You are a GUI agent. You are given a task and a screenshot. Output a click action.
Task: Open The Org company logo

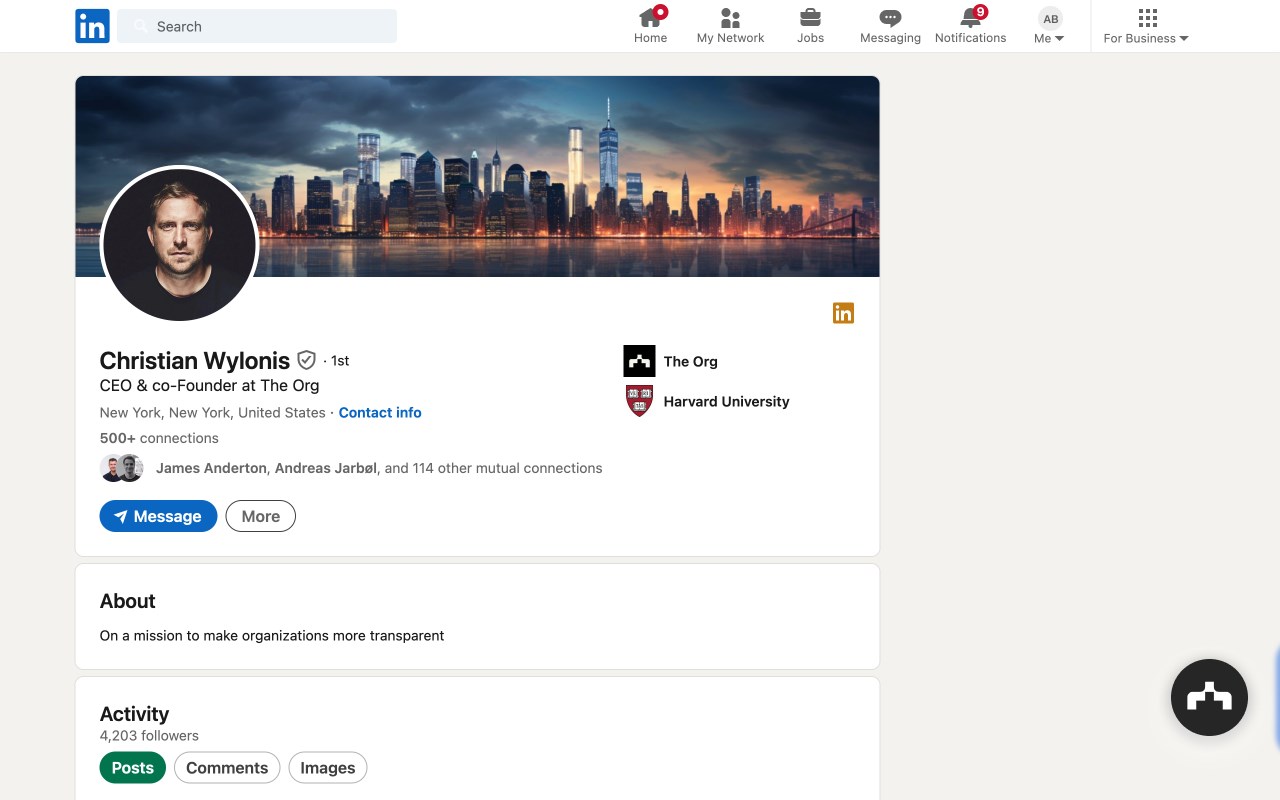[x=639, y=361]
